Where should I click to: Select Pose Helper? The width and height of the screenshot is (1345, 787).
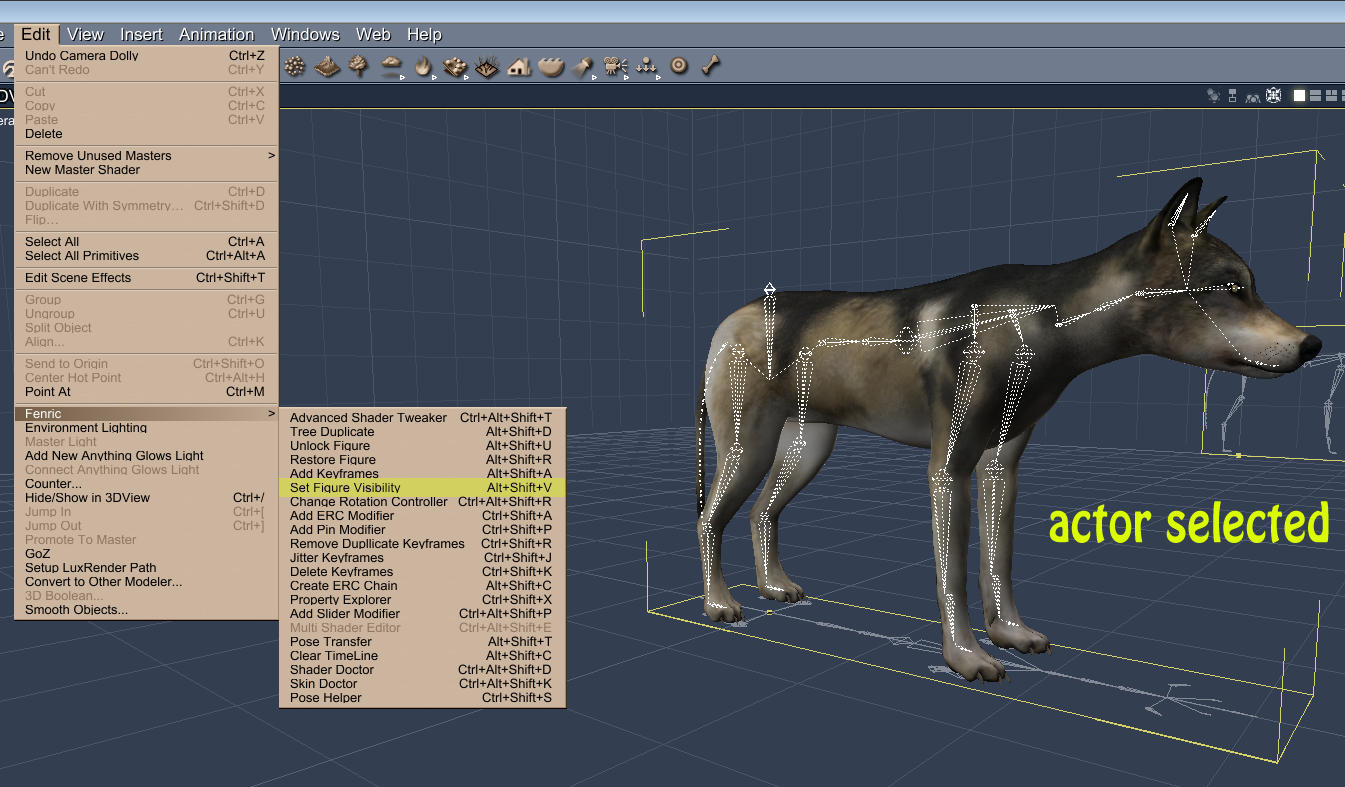(423, 698)
